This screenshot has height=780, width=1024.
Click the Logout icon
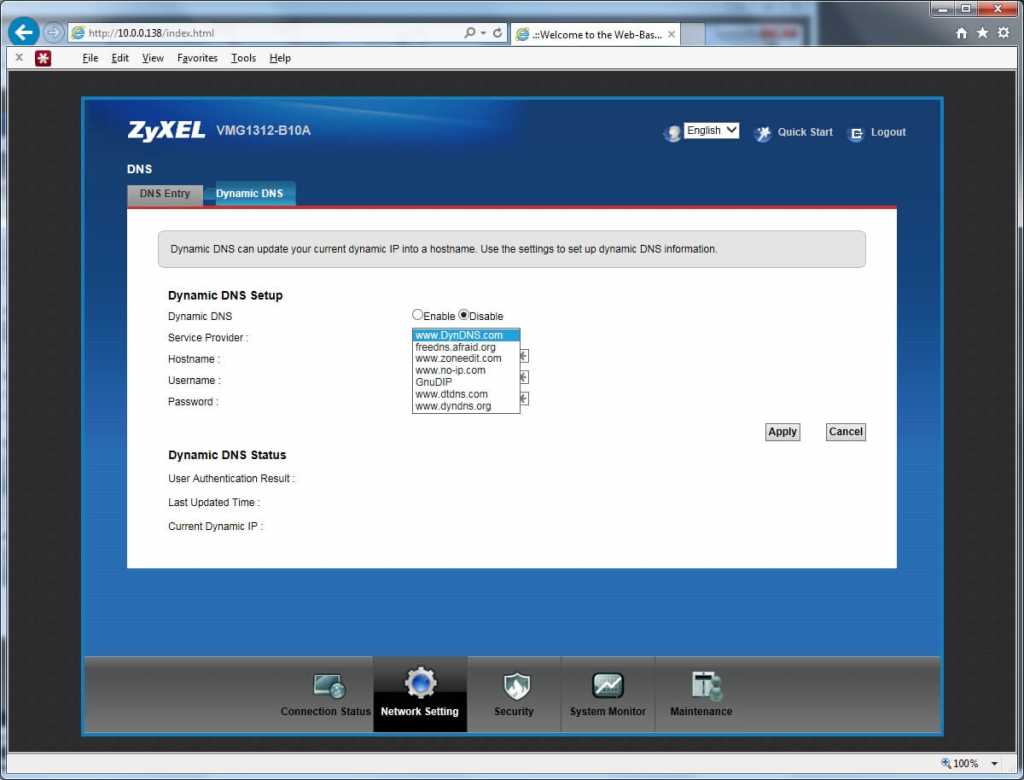tap(856, 133)
